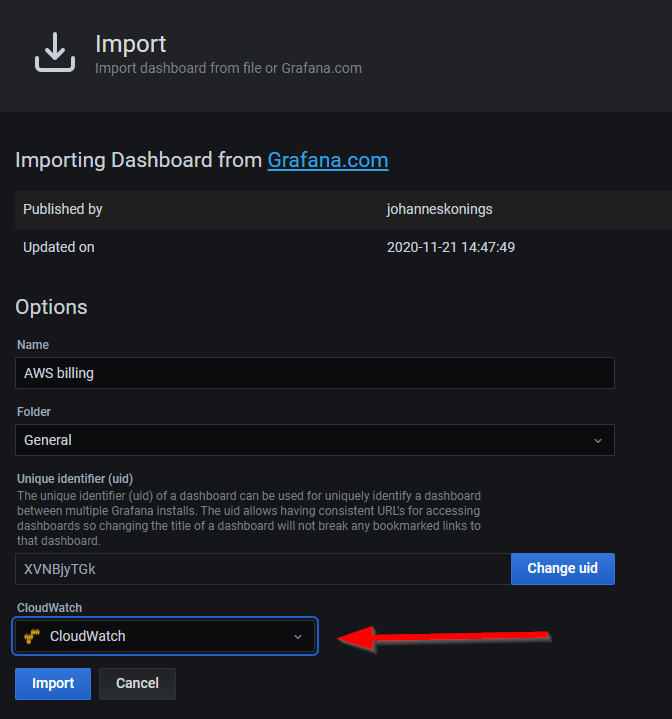Click the CloudWatch data source icon

point(32,636)
